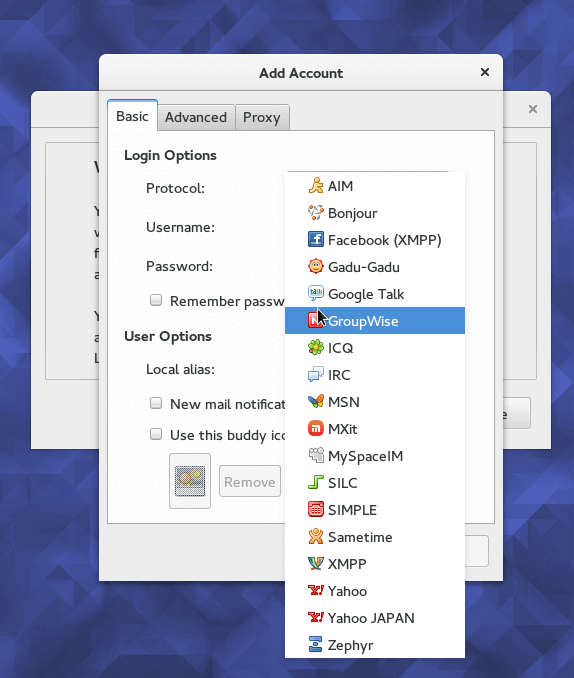This screenshot has height=678, width=574.
Task: Click the Sametime orange figure icon
Action: pos(316,536)
